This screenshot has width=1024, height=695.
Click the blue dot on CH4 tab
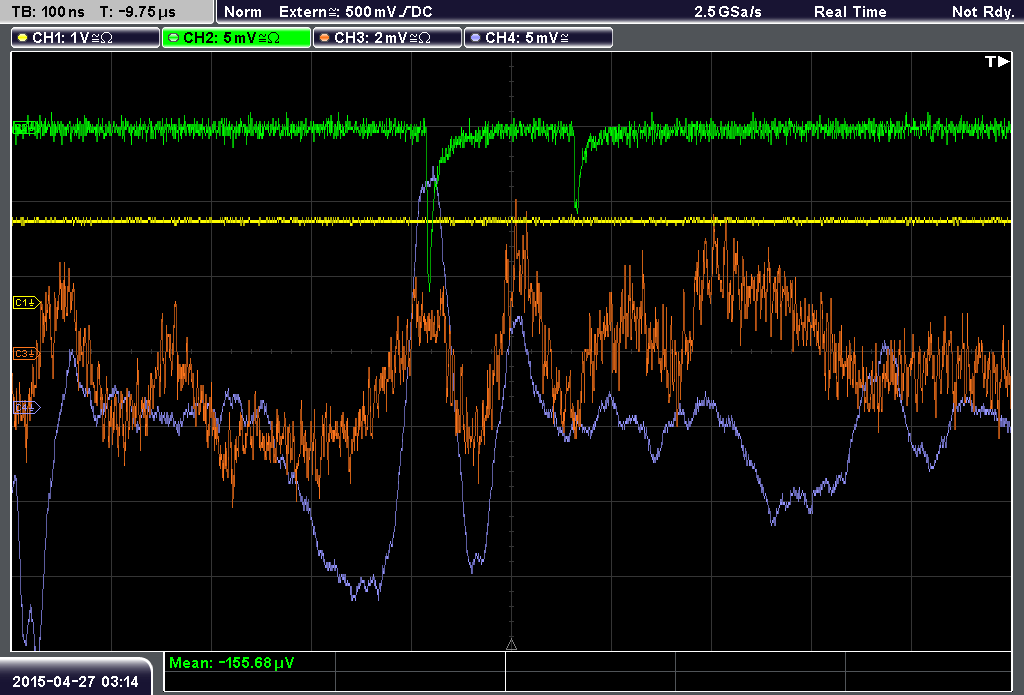pyautogui.click(x=475, y=38)
